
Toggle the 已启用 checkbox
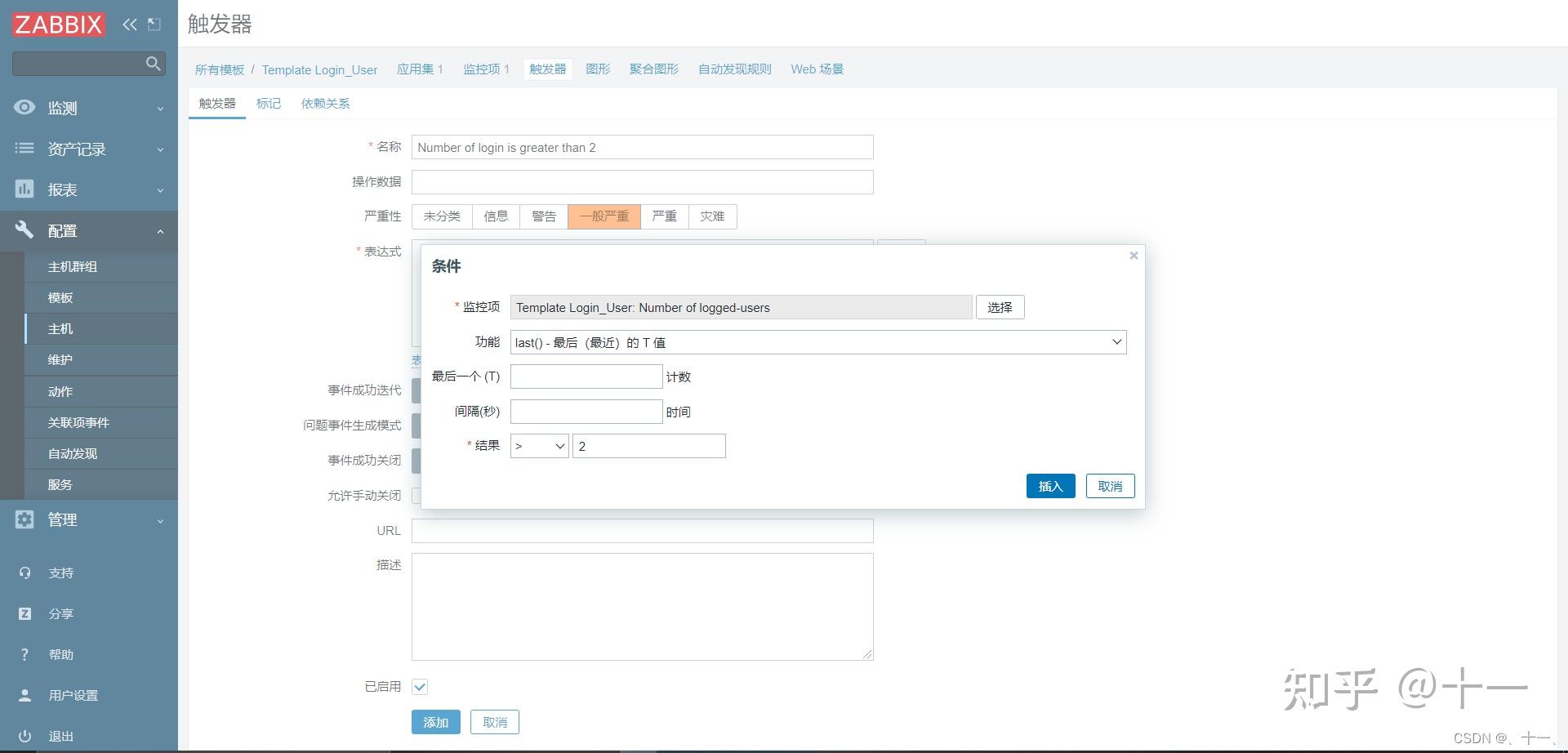(420, 687)
